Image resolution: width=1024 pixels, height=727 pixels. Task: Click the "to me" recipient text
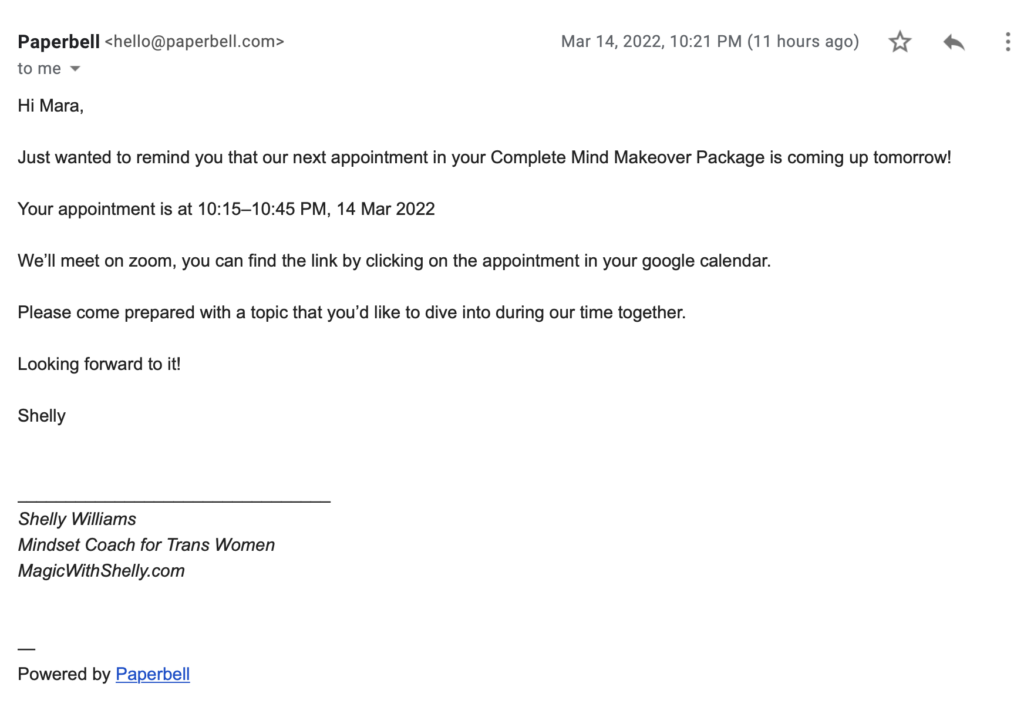(x=39, y=69)
